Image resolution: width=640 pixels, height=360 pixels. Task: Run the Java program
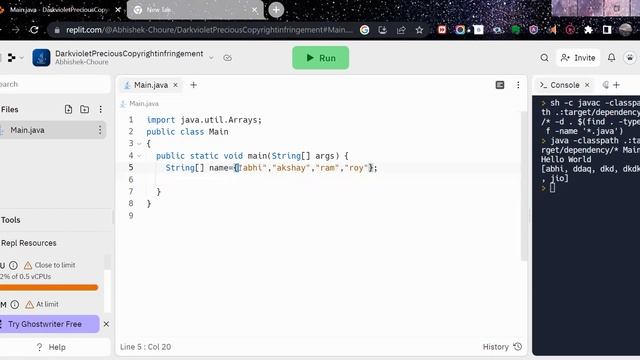pyautogui.click(x=320, y=58)
